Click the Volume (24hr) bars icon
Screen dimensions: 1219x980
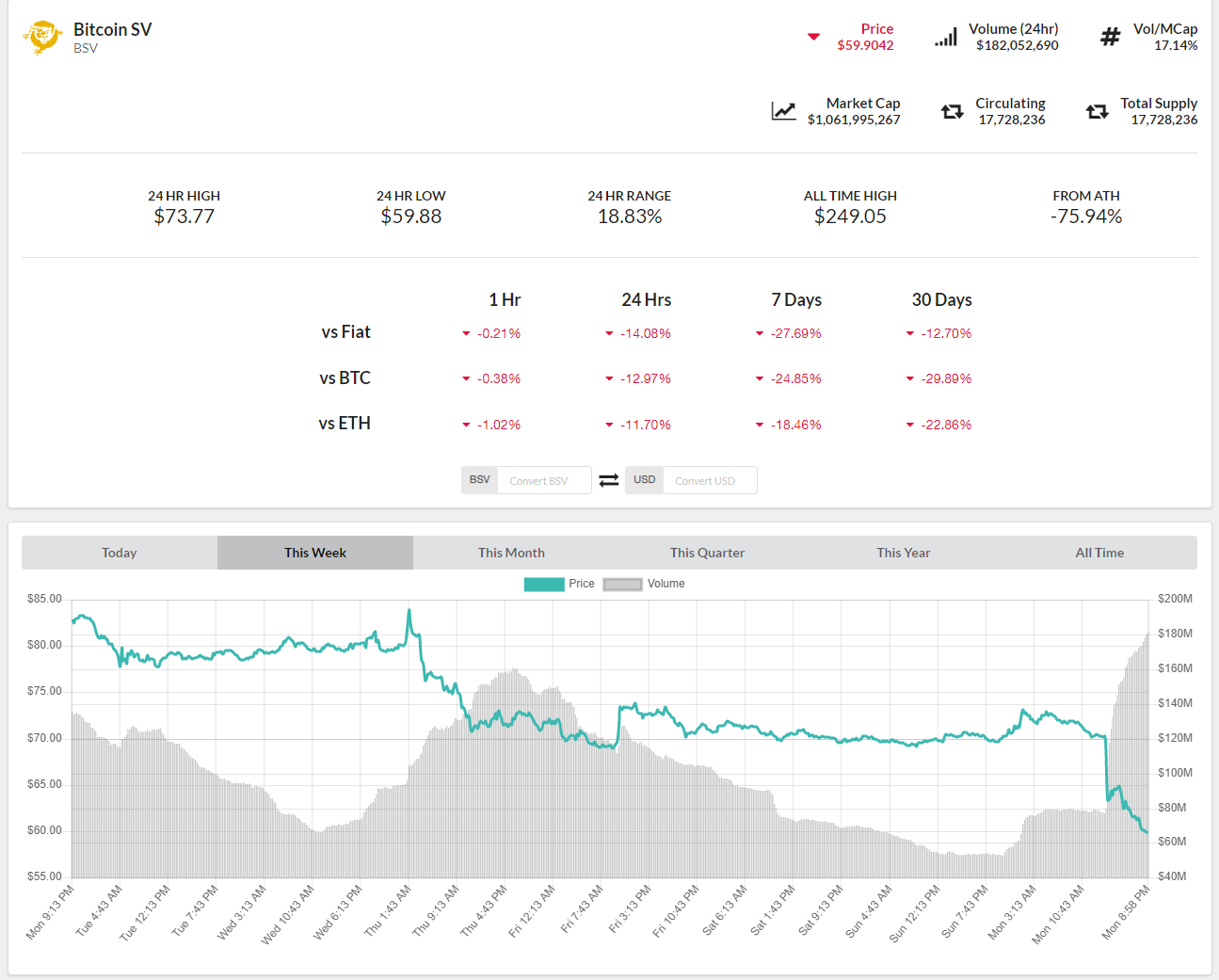(x=946, y=37)
